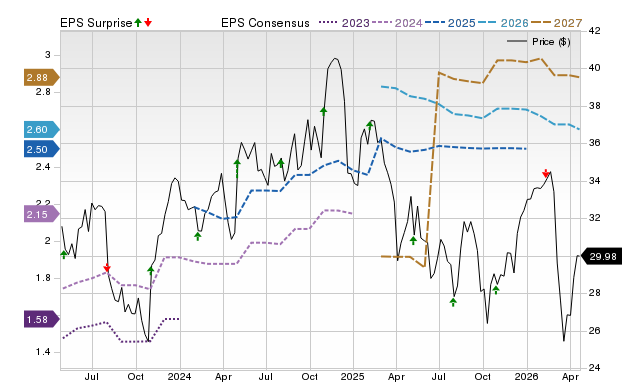
Task: Click the red down-arrow surprise marker near August 2023
Action: (x=107, y=268)
